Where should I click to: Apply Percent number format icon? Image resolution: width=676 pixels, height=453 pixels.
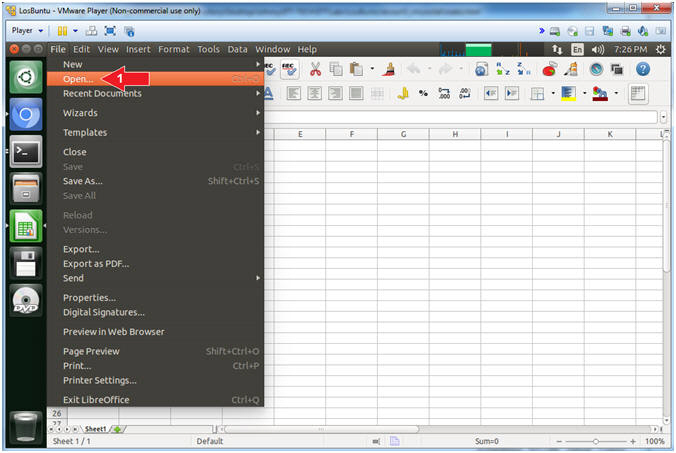pyautogui.click(x=423, y=93)
